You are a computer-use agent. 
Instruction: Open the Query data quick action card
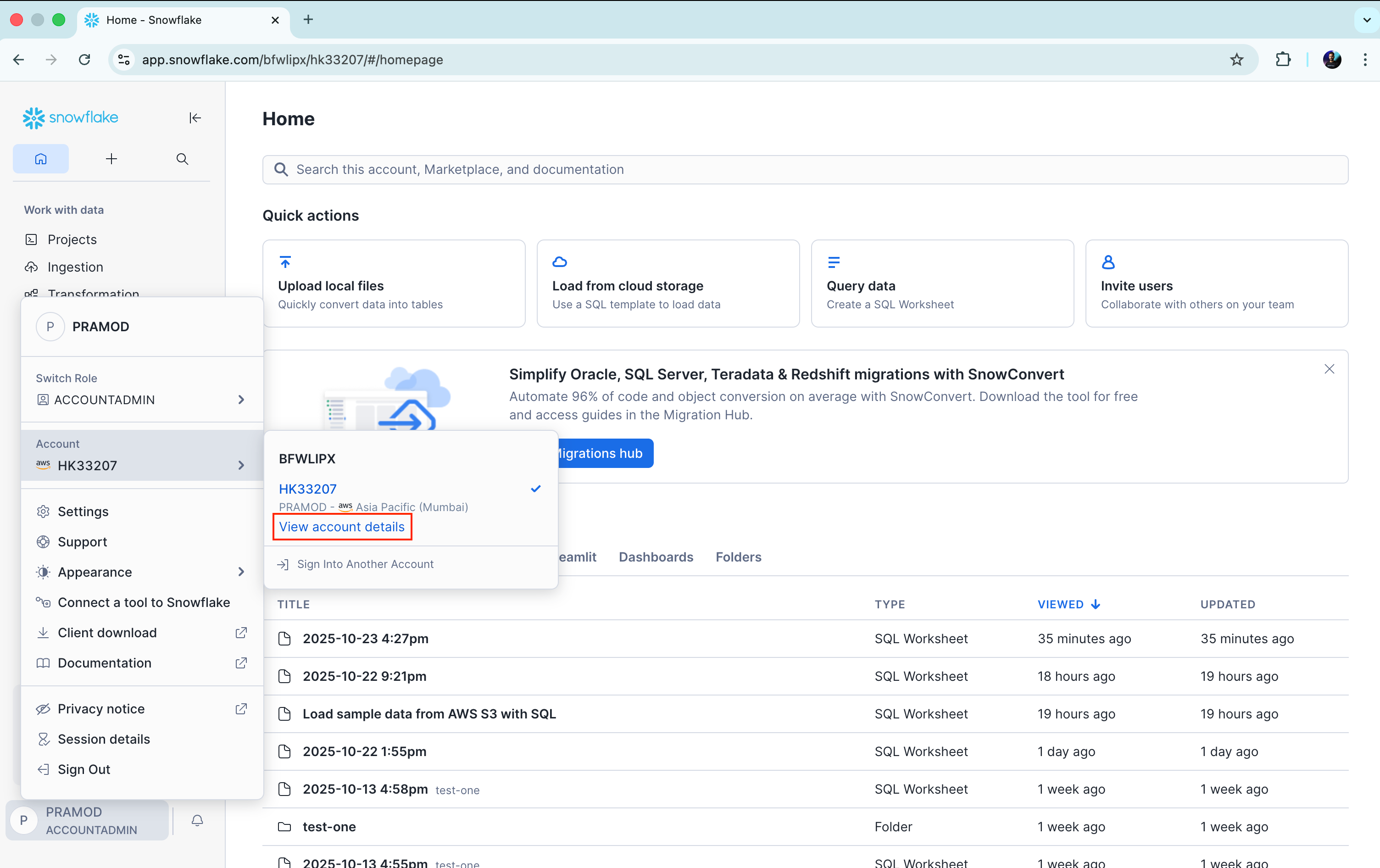point(942,283)
